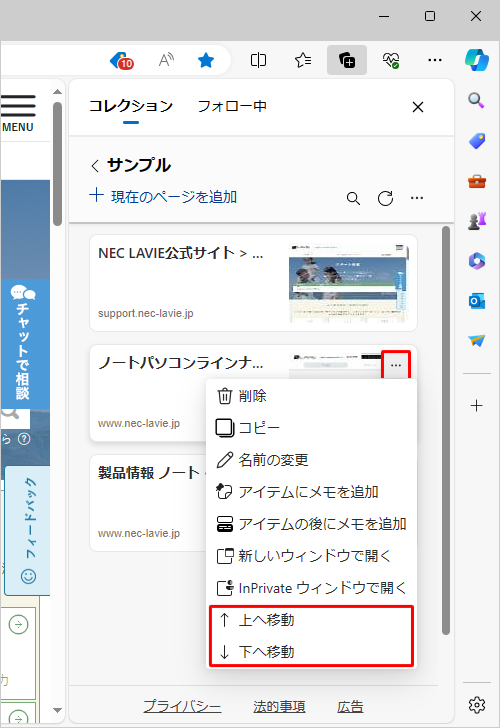
Task: Click 現在のページを追加 link
Action: tap(163, 197)
